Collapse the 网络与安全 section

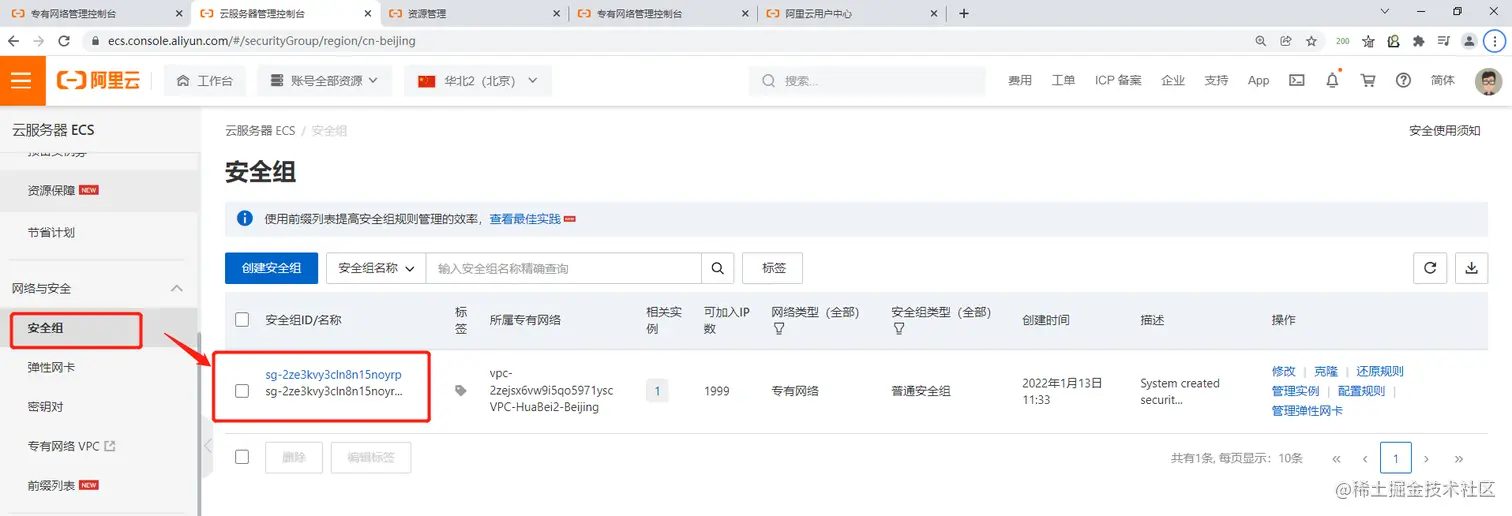point(177,288)
